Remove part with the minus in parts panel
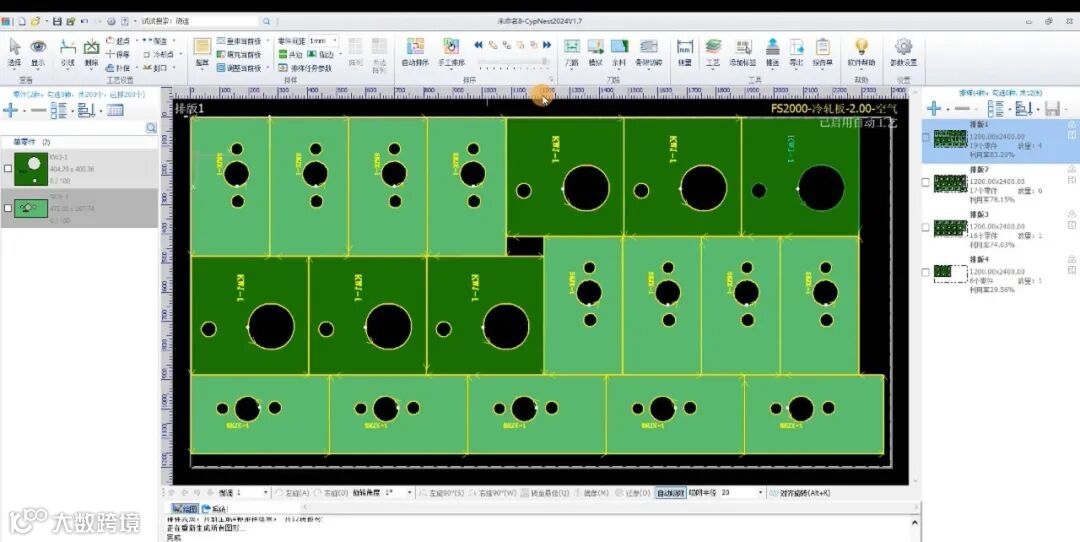 click(x=38, y=110)
